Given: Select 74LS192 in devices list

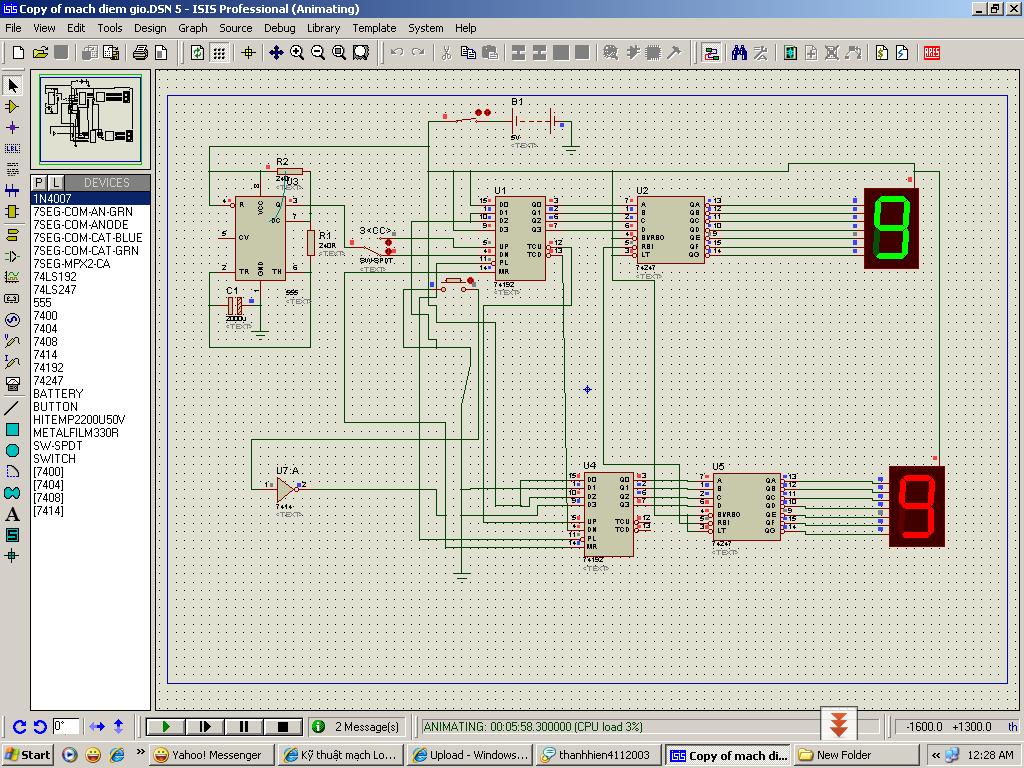Looking at the screenshot, I should click(x=55, y=277).
